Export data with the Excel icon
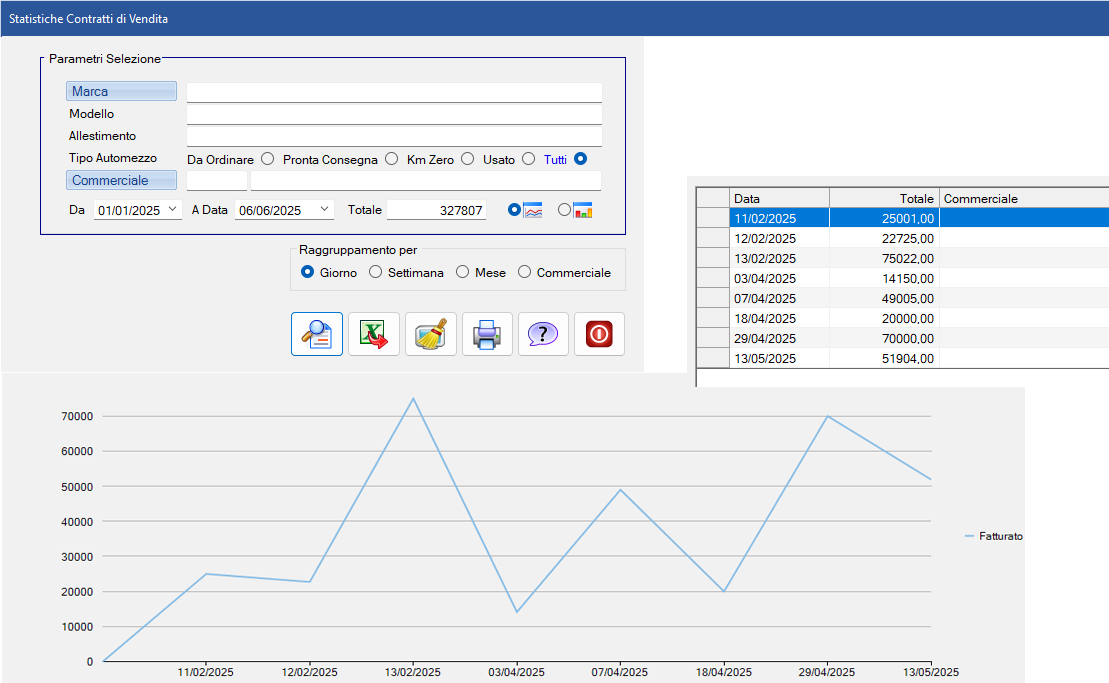 (374, 334)
